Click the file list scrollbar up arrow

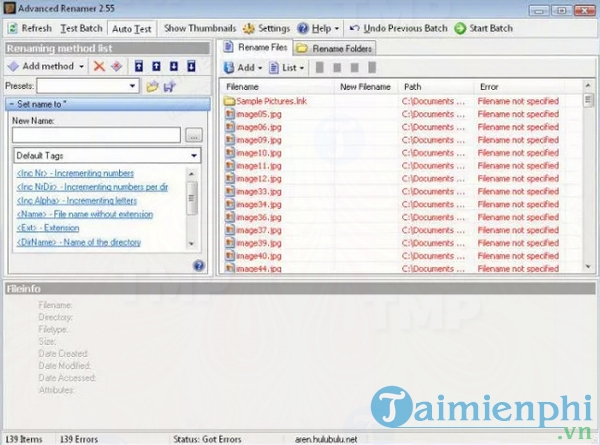click(588, 86)
